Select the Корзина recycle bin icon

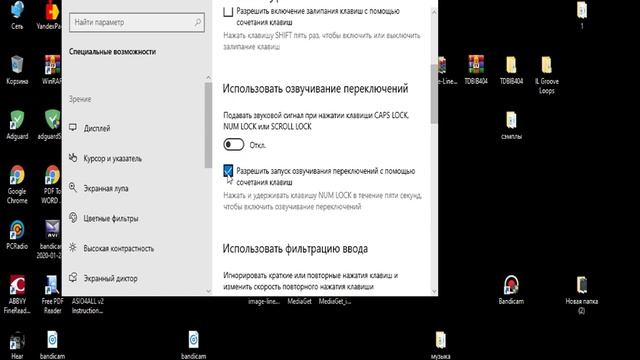[17, 69]
